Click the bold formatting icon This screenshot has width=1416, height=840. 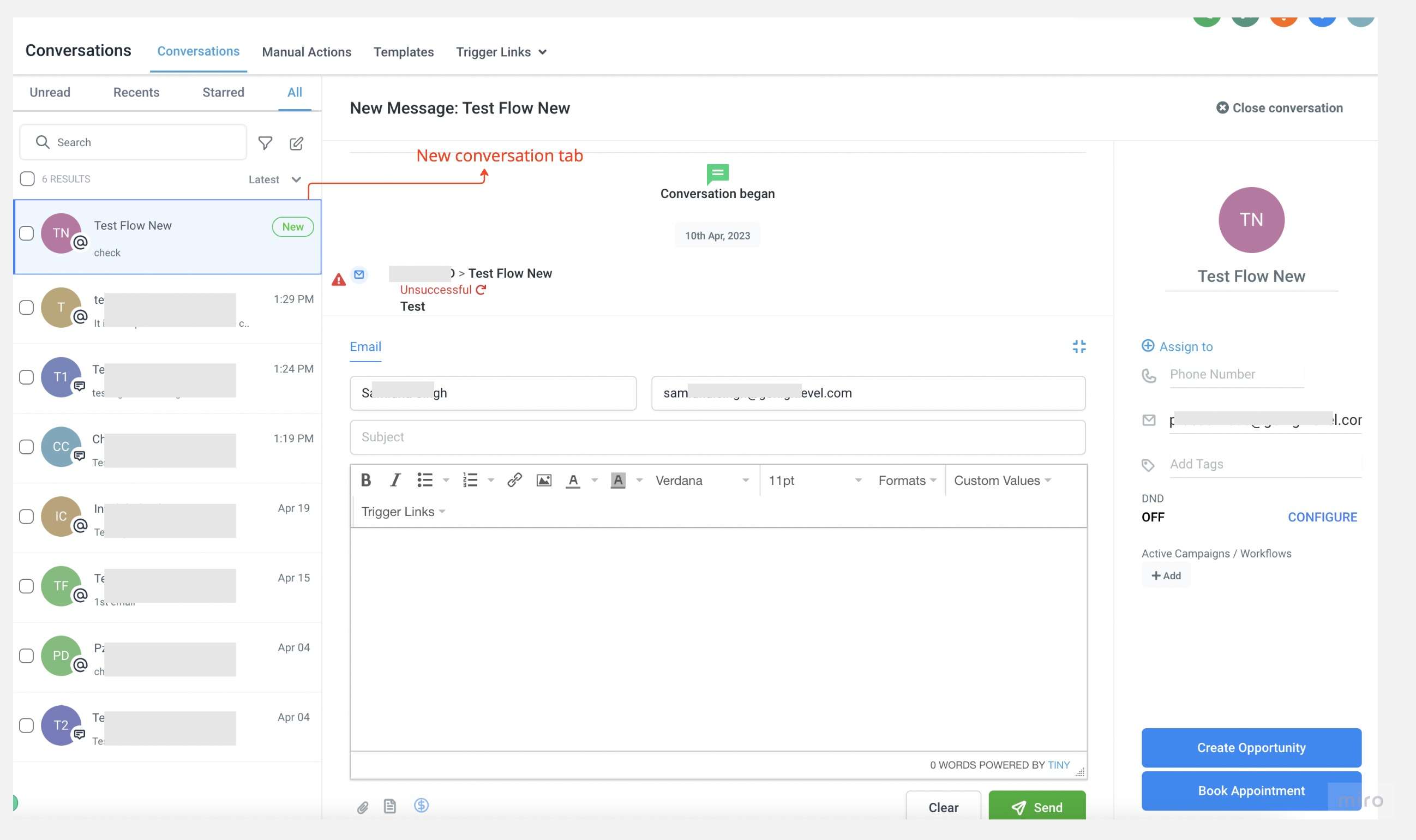[x=365, y=481]
